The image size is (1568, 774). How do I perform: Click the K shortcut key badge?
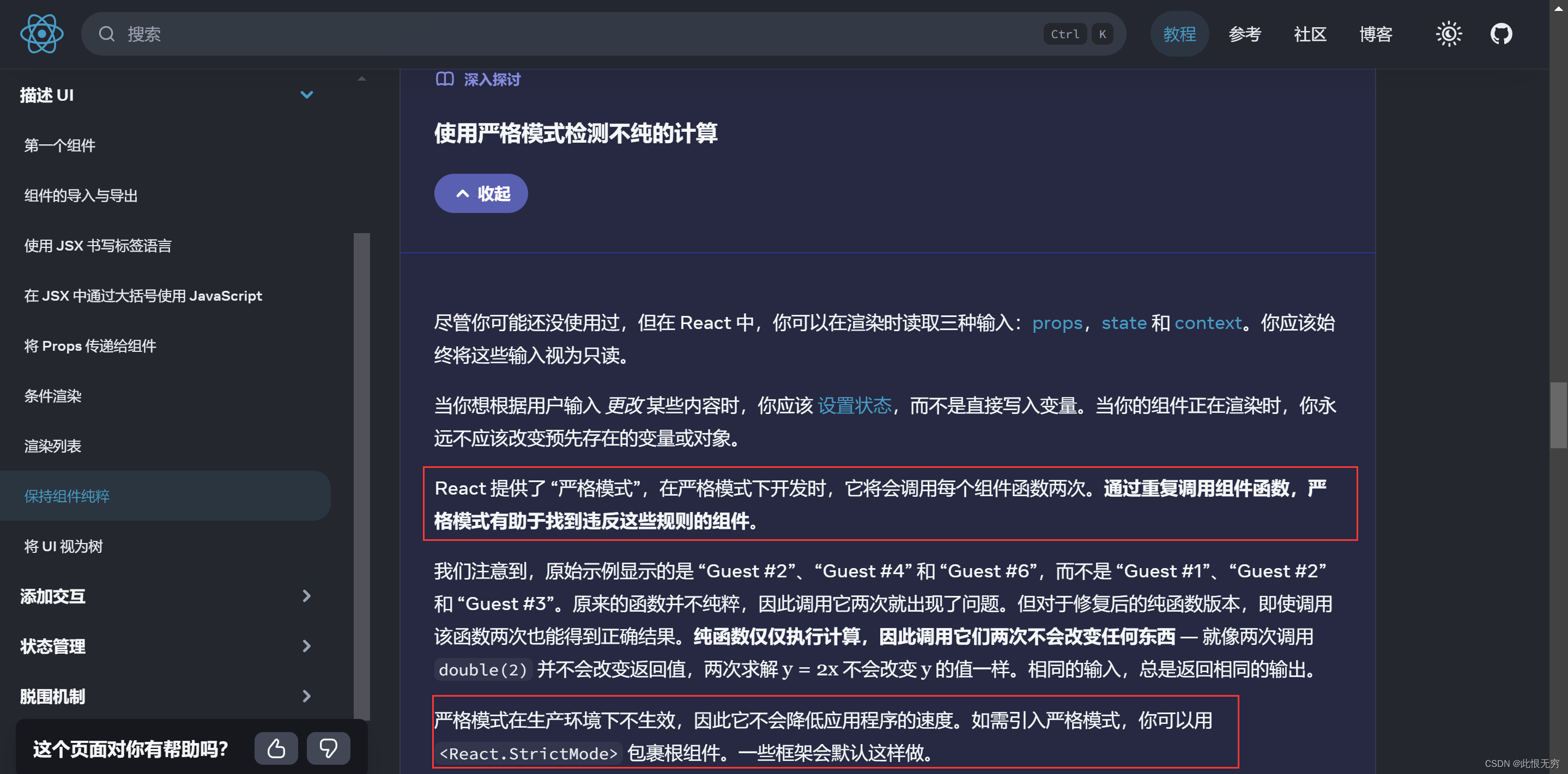pyautogui.click(x=1101, y=34)
